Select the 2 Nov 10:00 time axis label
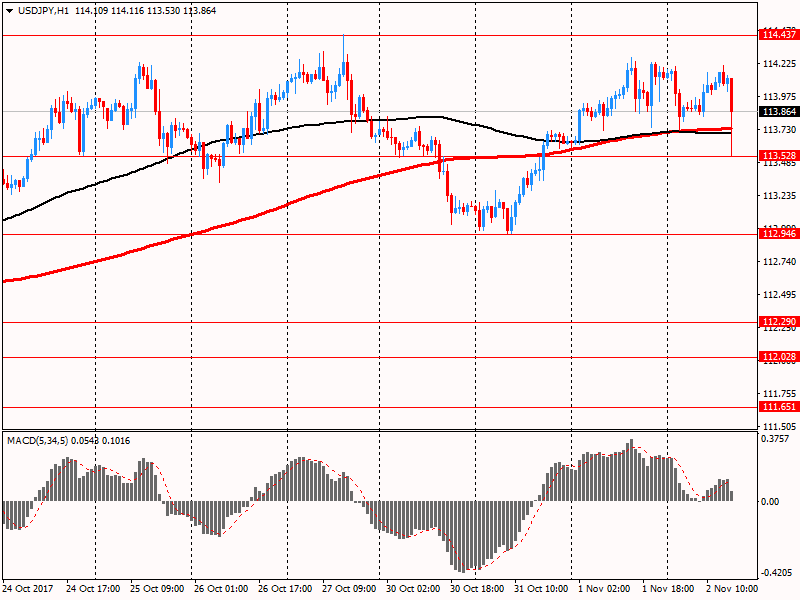Image resolution: width=800 pixels, height=600 pixels. tap(732, 589)
